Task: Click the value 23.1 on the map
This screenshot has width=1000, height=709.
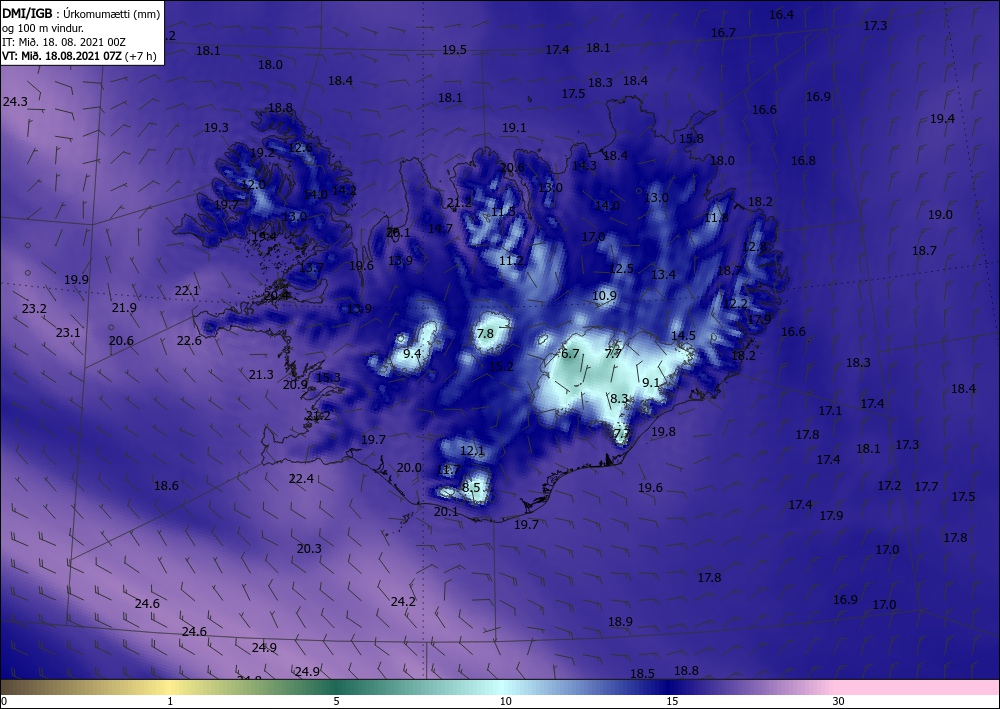Action: point(68,332)
